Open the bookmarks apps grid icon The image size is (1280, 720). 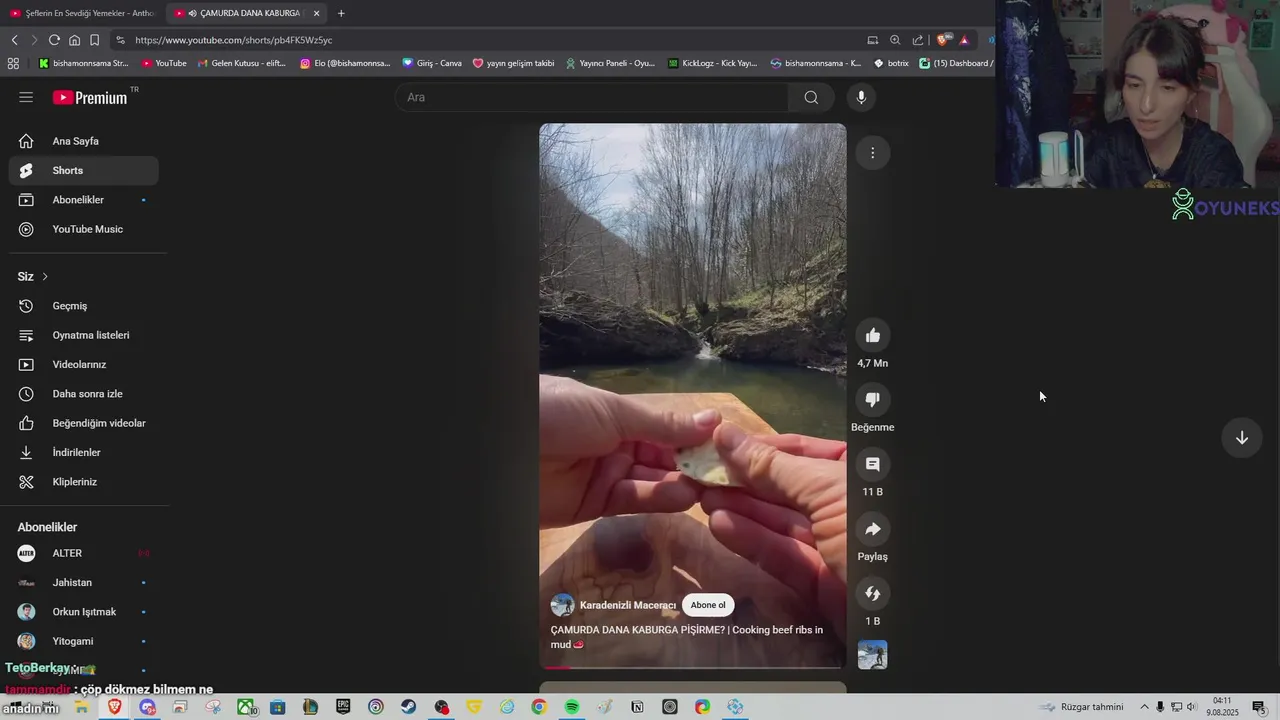click(x=13, y=63)
